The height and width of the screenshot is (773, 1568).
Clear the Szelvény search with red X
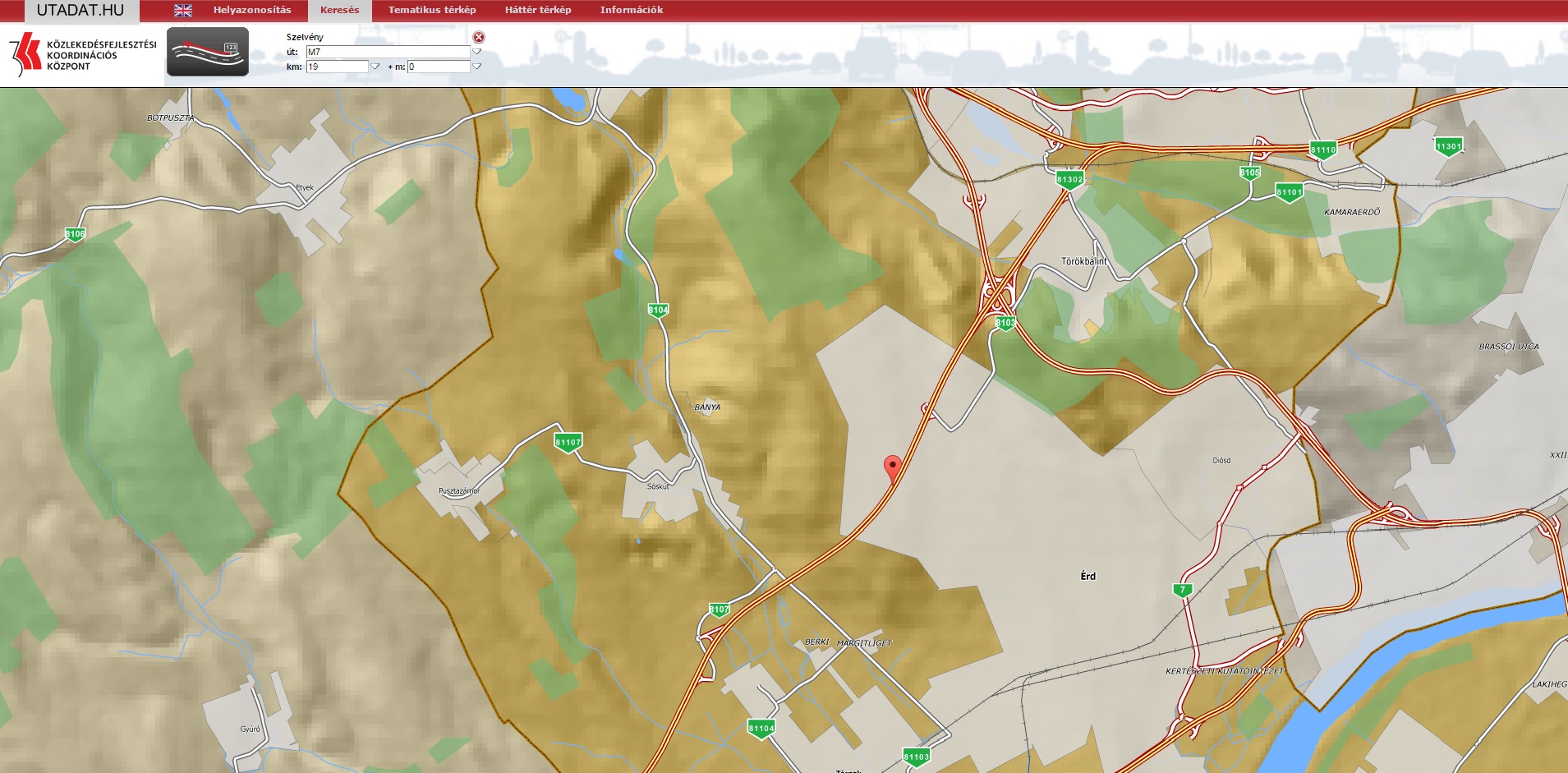[479, 37]
